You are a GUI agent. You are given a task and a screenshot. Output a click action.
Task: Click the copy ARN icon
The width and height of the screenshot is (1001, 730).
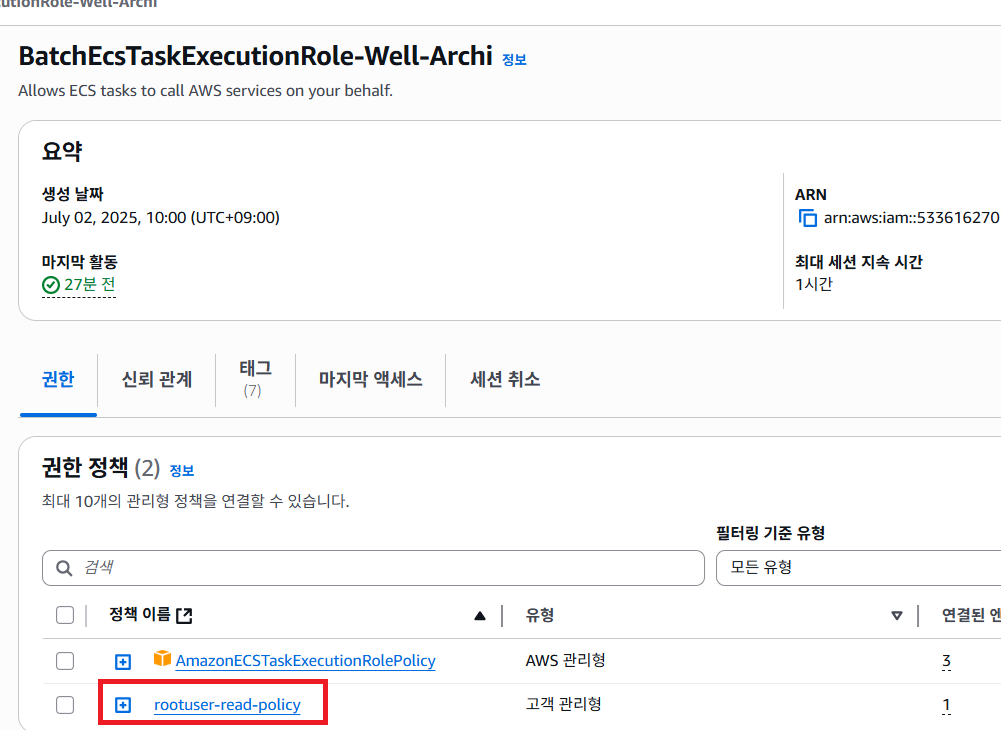tap(808, 218)
